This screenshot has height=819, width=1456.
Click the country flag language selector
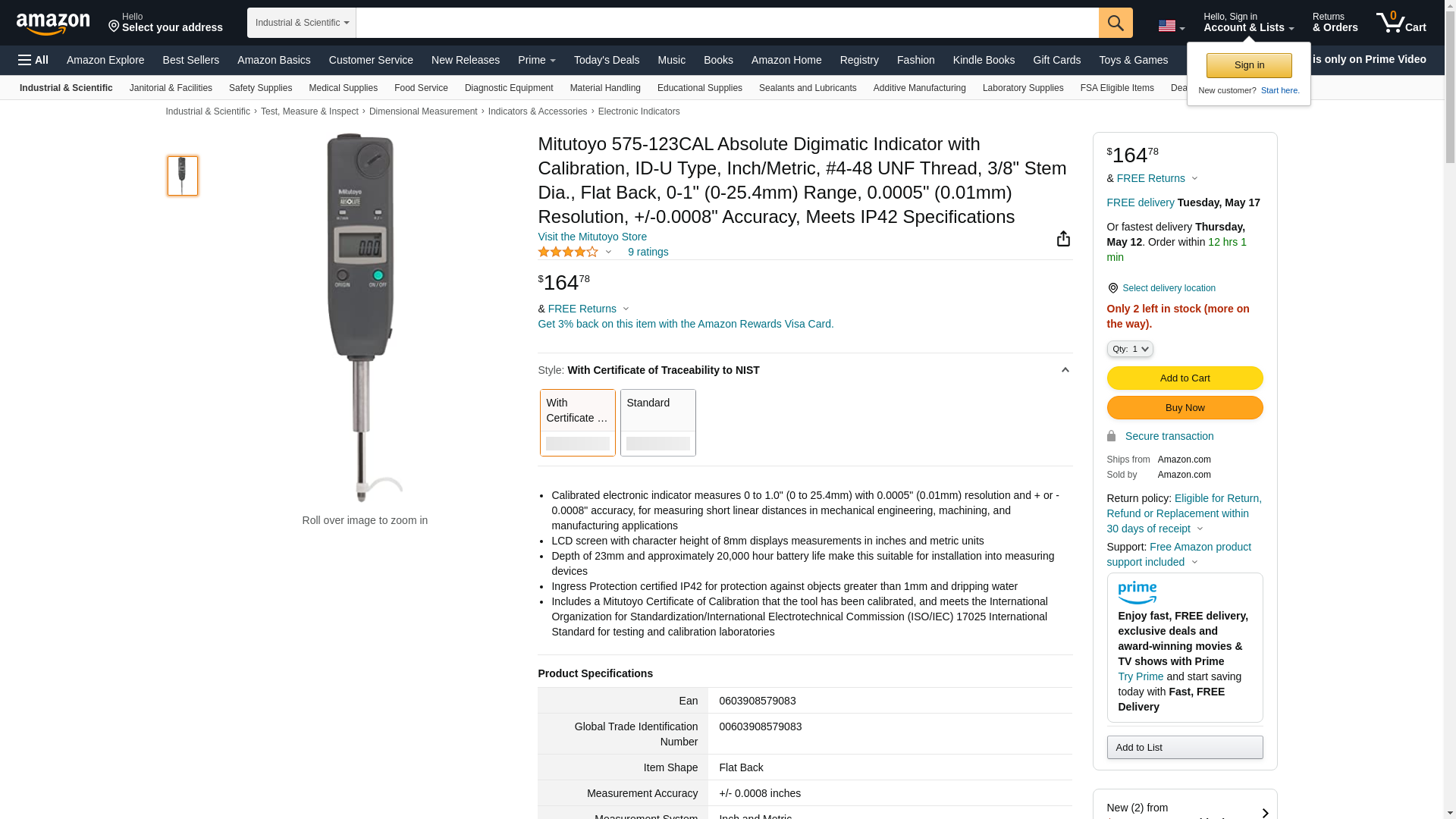1171,26
